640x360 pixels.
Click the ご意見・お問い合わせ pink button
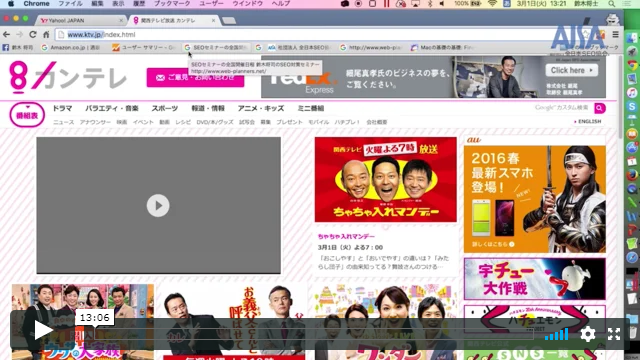(x=196, y=77)
